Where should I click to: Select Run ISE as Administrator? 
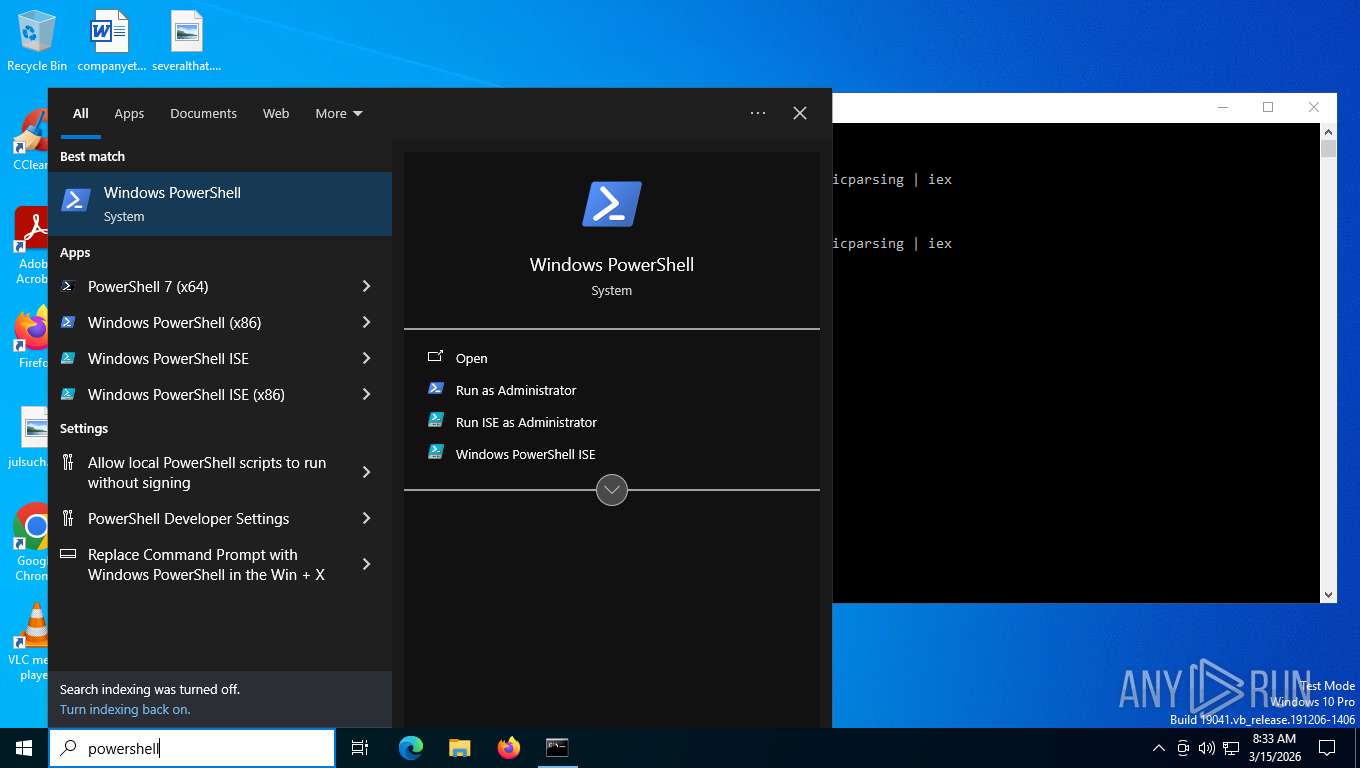526,422
